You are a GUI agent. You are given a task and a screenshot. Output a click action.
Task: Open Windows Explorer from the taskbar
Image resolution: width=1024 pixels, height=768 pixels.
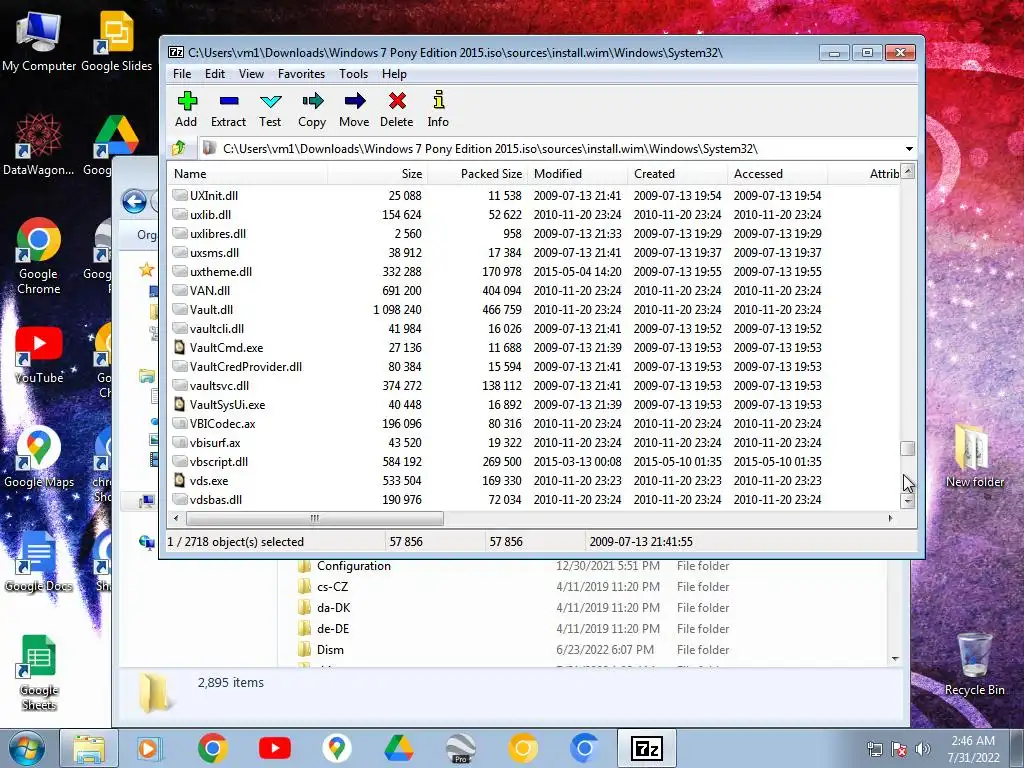(x=89, y=748)
